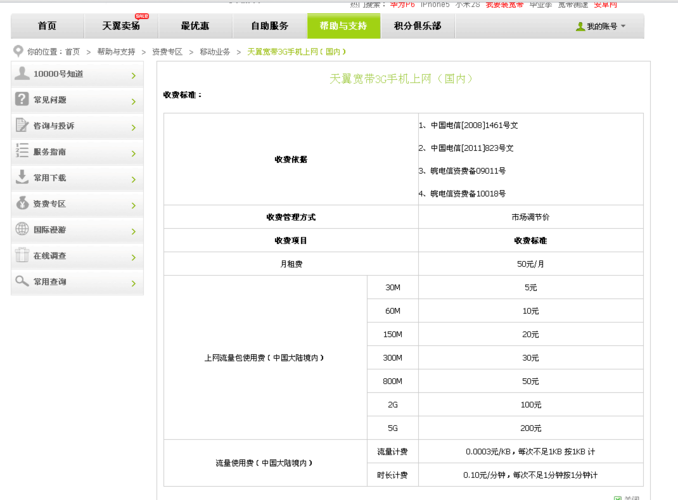Click the 10000号知道 person icon
The image size is (678, 500).
(x=22, y=73)
